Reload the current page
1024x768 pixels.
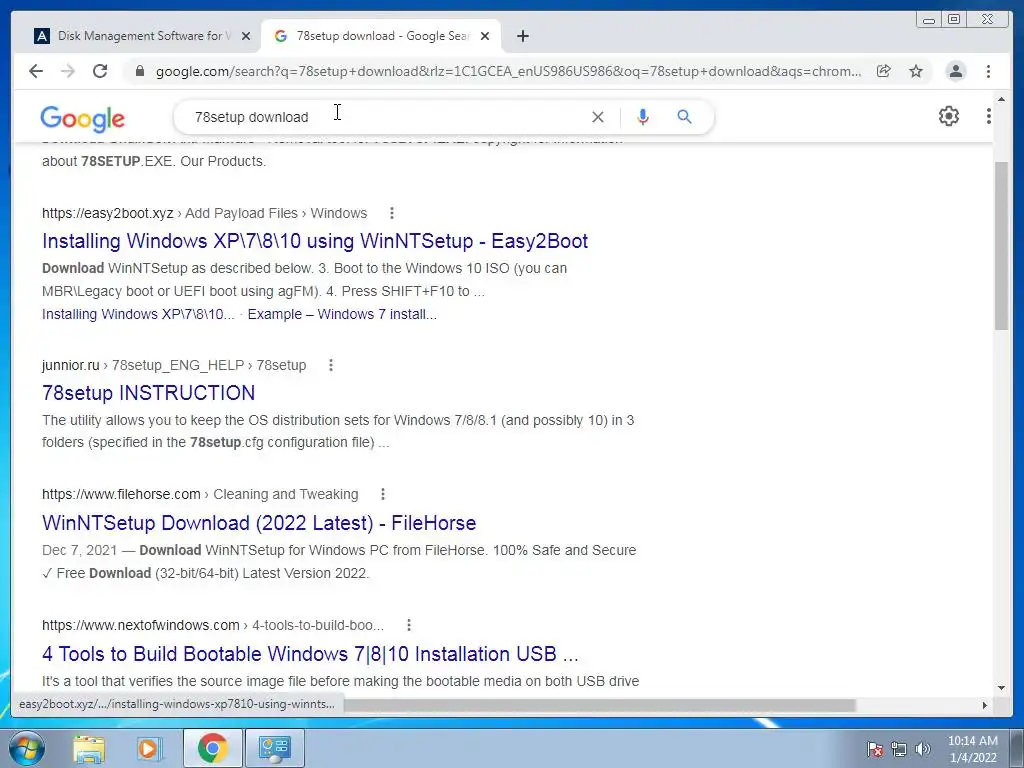pos(100,71)
